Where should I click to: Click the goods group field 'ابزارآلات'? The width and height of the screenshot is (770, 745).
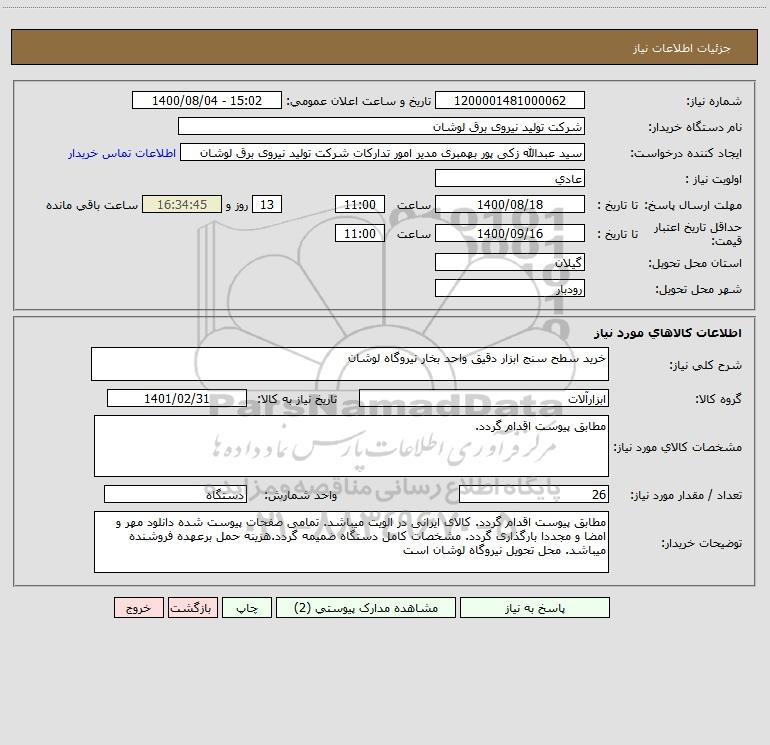484,398
